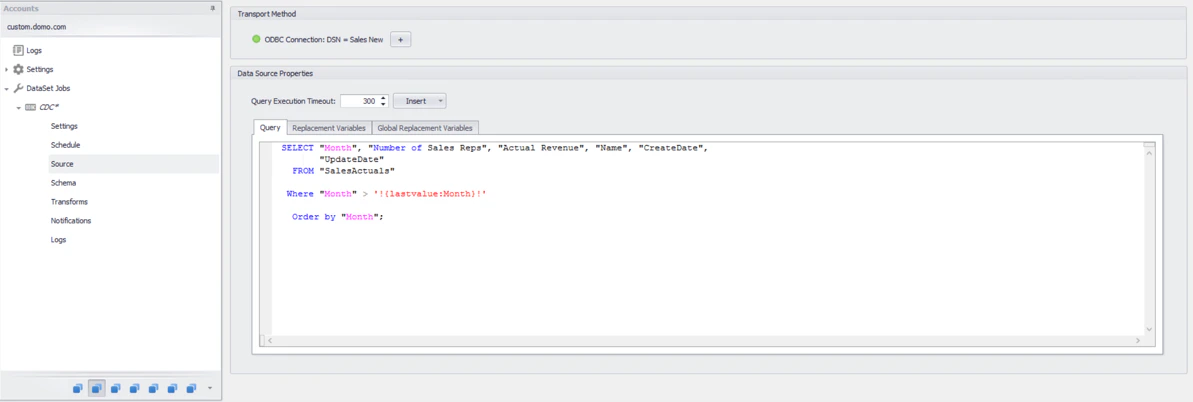
Task: Click the '!{lastvalue:Month}!' variable in query
Action: (430, 194)
